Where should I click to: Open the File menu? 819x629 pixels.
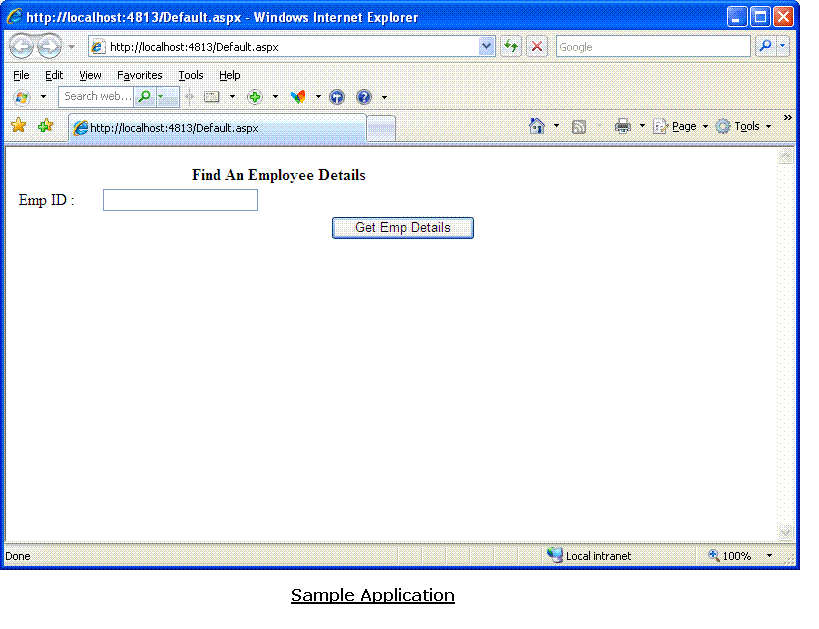point(21,75)
